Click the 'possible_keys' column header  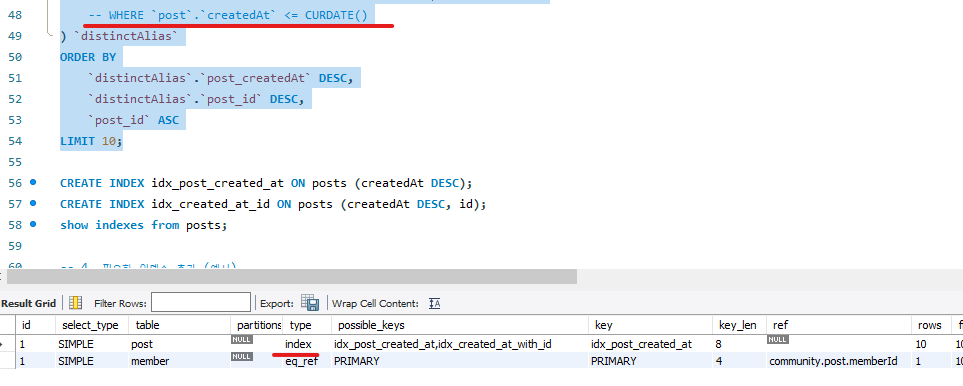pos(460,325)
